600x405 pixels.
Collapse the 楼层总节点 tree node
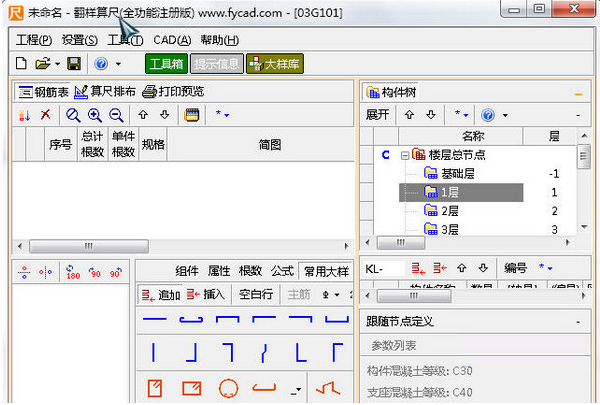pyautogui.click(x=404, y=155)
